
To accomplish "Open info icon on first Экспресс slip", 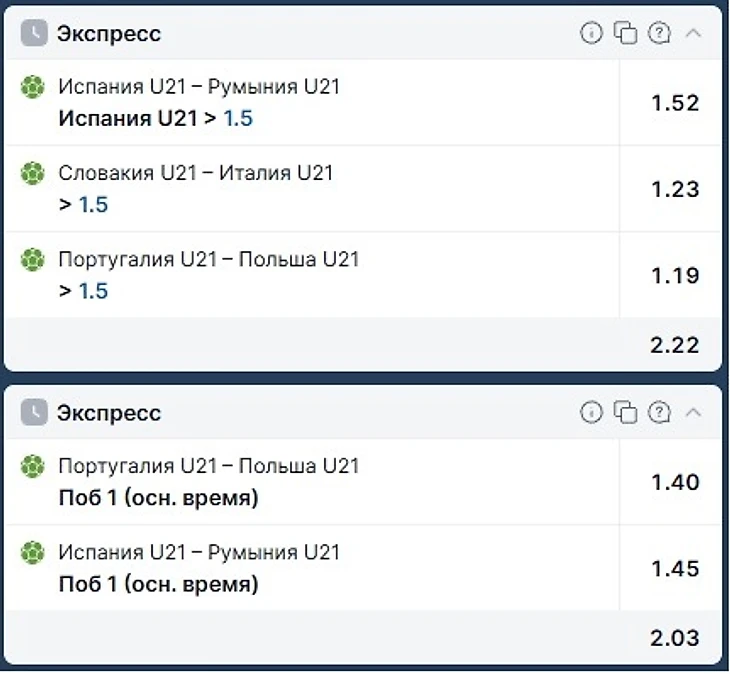I will tap(591, 33).
